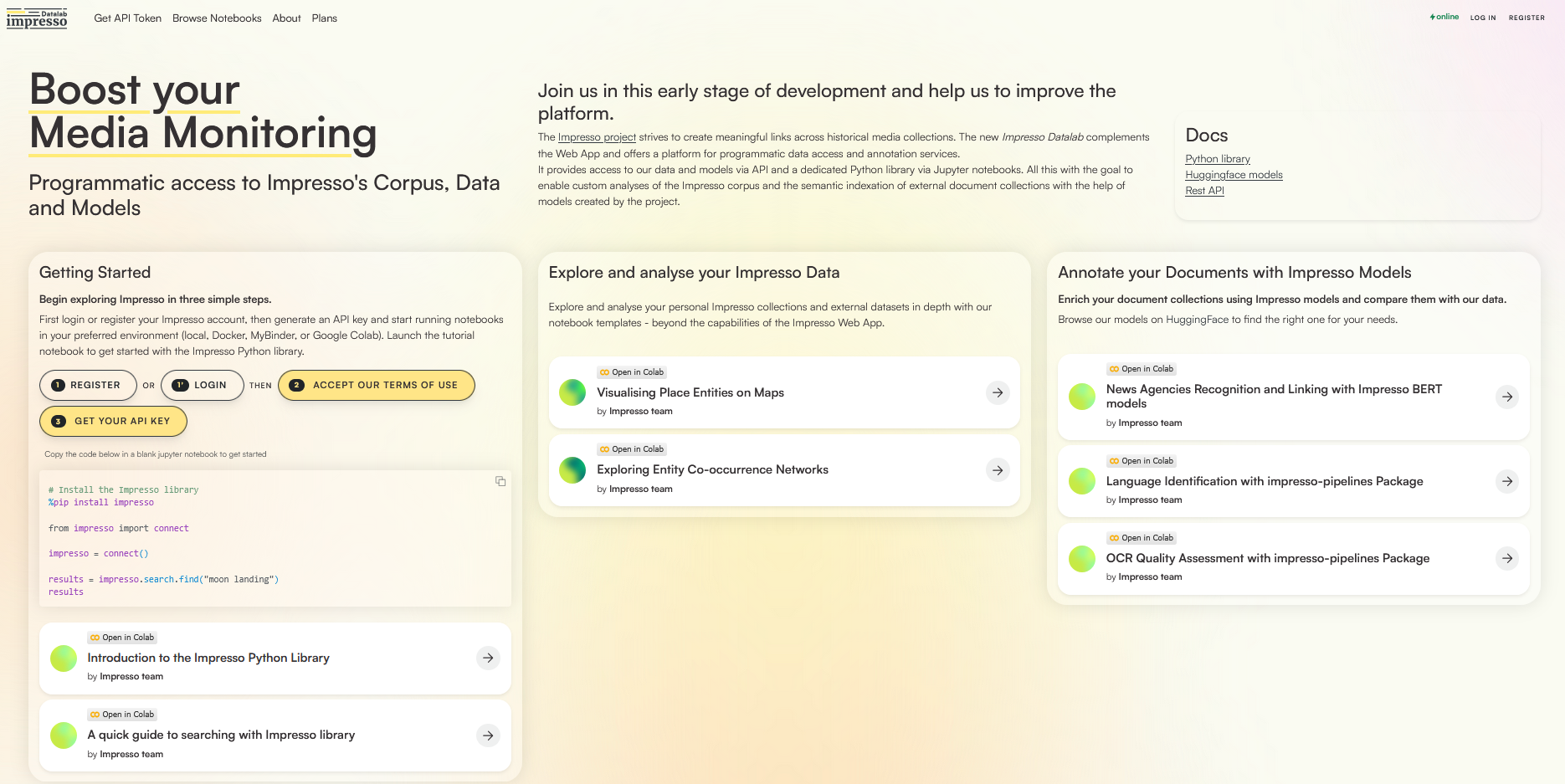Viewport: 1565px width, 784px height.
Task: Click the green avatar beside OCR Quality Assessment
Action: 1082,558
